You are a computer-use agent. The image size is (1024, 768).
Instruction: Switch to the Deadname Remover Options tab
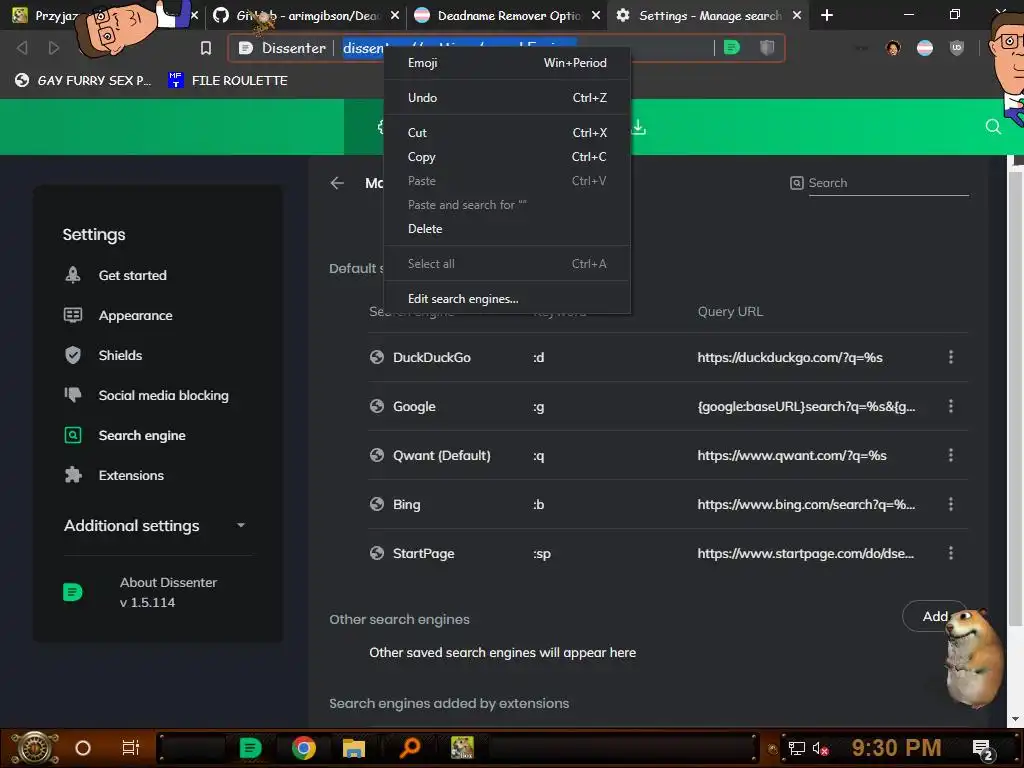tap(507, 15)
